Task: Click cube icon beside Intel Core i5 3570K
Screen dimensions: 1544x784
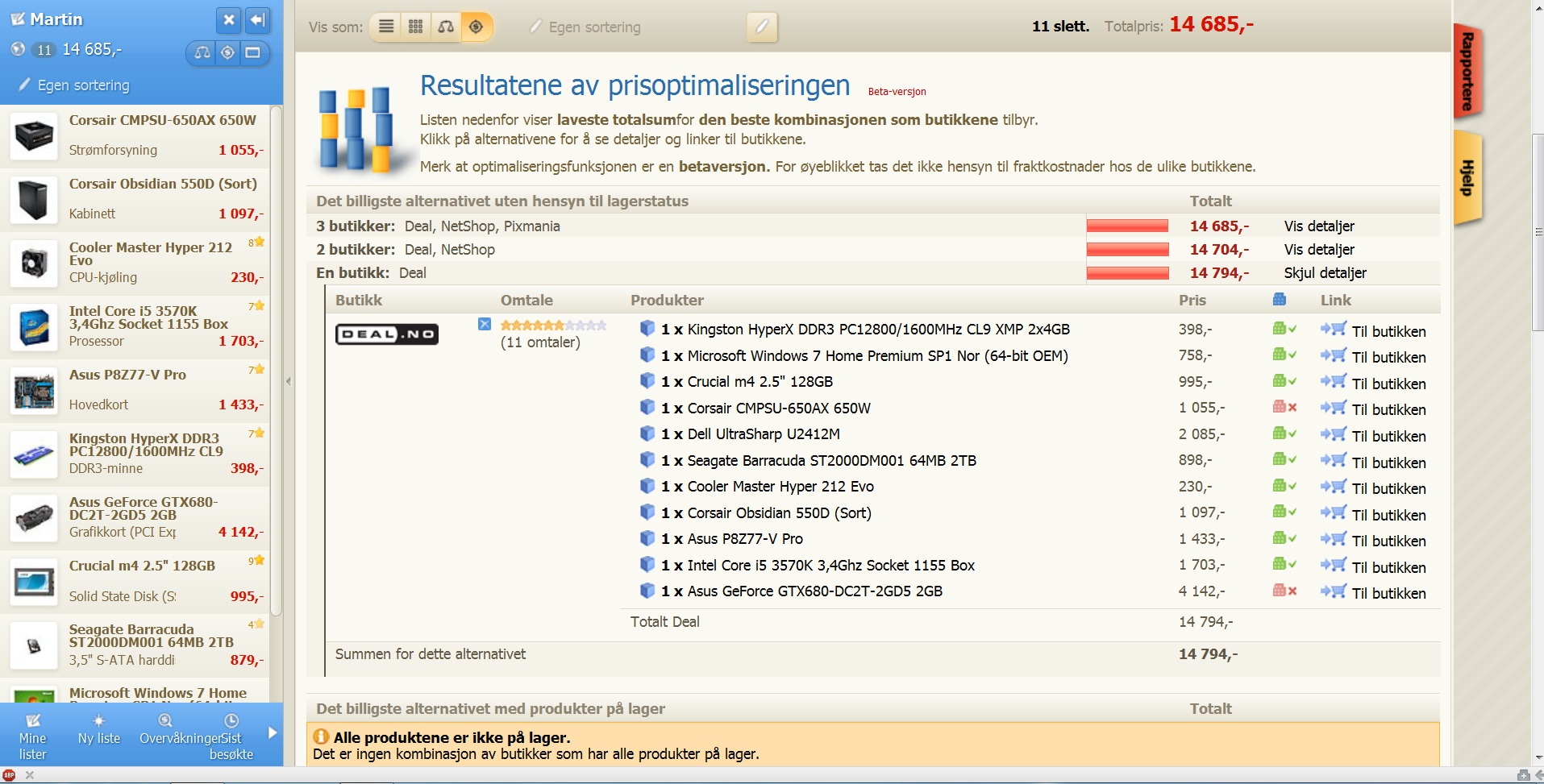Action: (647, 565)
